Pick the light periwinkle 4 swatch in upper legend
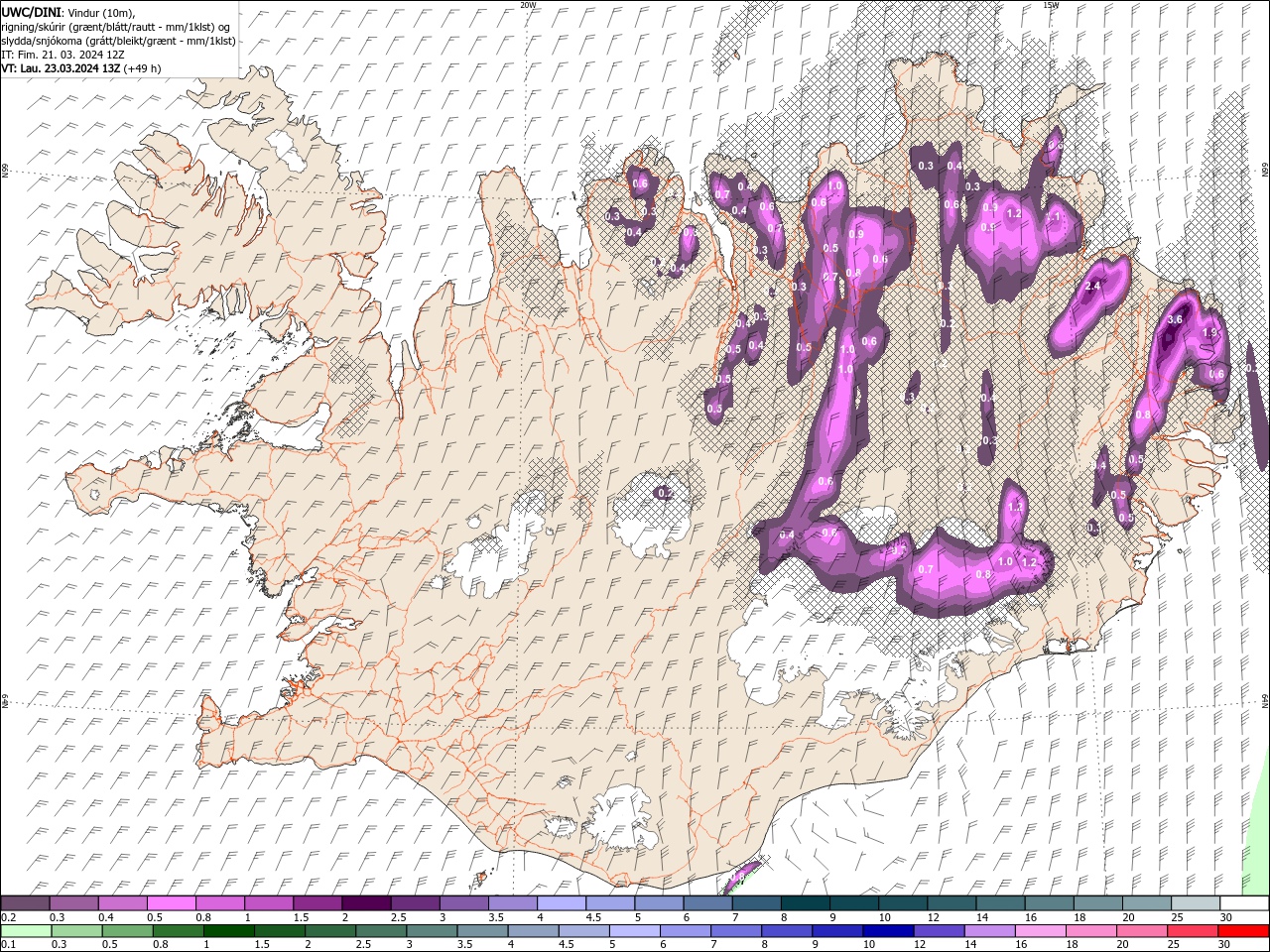Image resolution: width=1270 pixels, height=952 pixels. coord(560,903)
